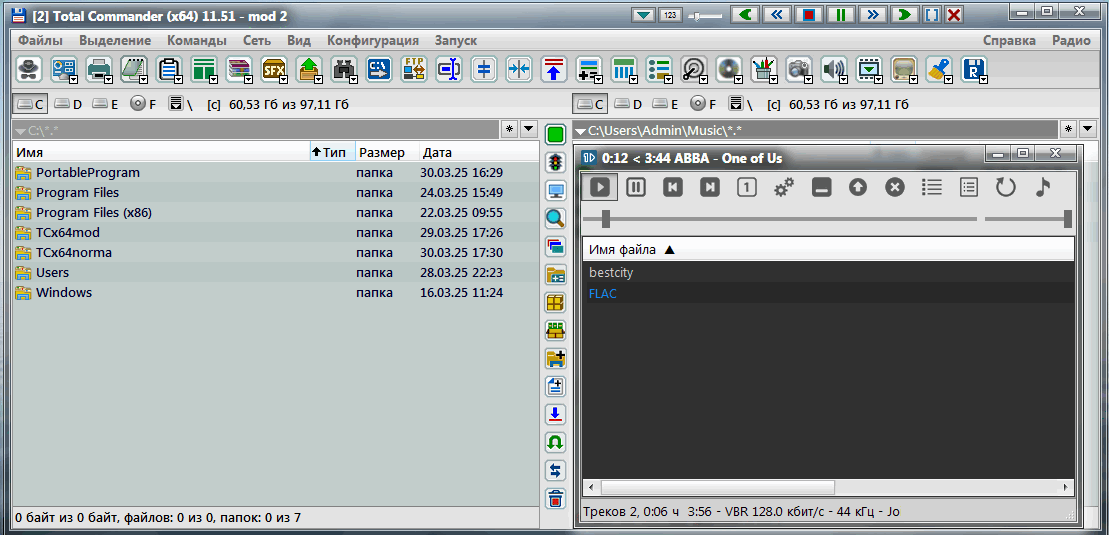This screenshot has height=535, width=1109.
Task: Click the traffic light middle-bar icon
Action: click(556, 163)
